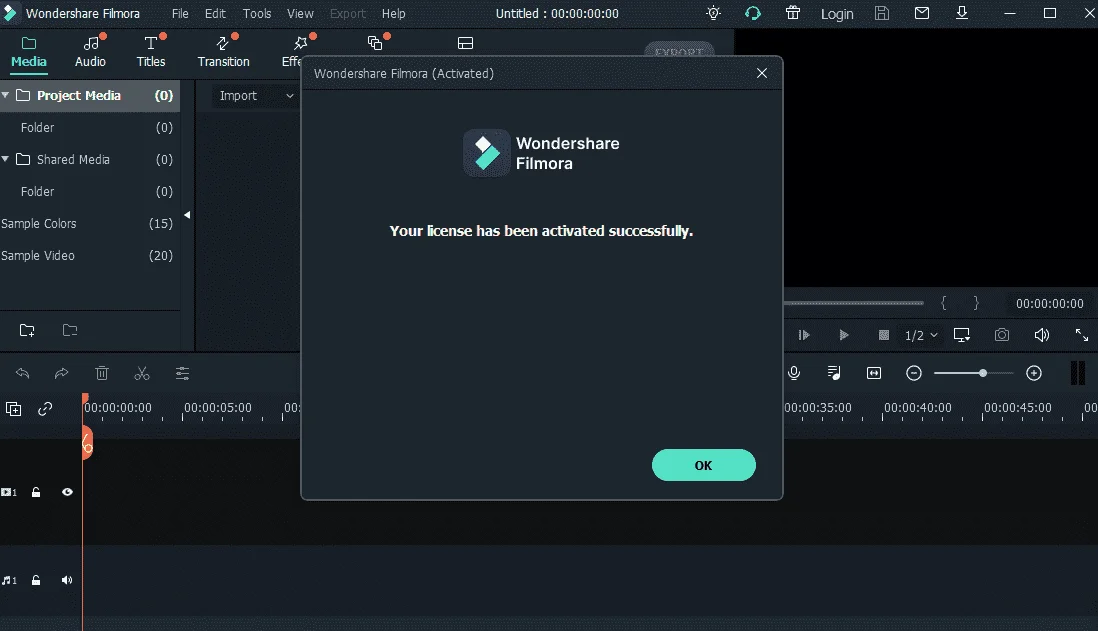
Task: Collapse the Project Media tree item
Action: (5, 95)
